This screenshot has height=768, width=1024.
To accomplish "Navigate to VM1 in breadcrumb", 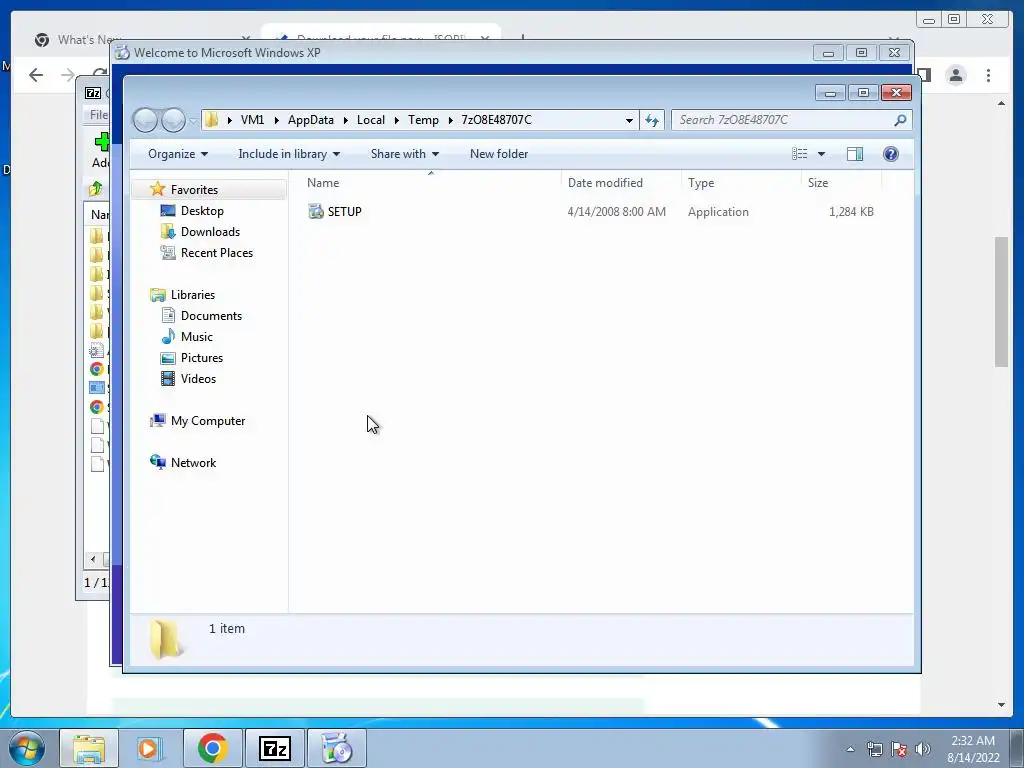I will (252, 120).
